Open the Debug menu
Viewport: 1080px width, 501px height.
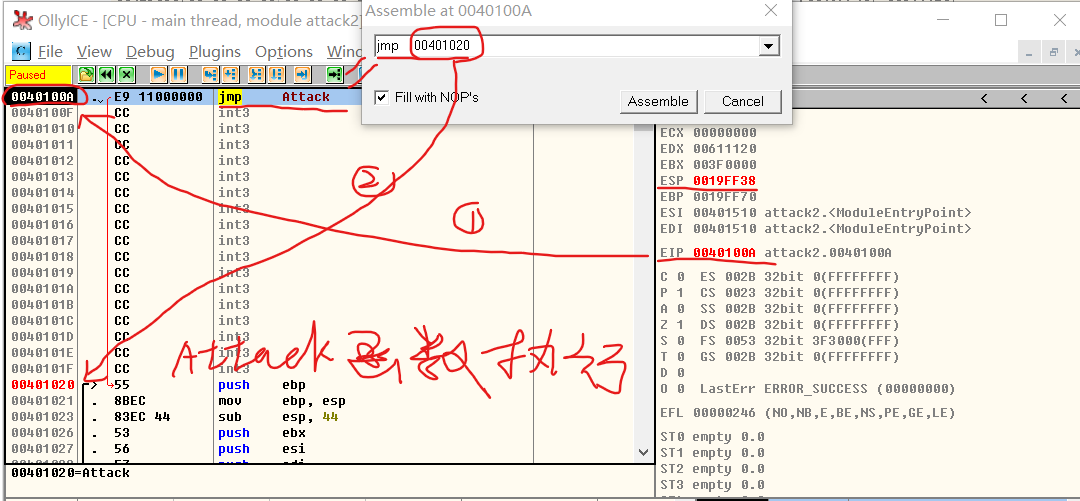(150, 51)
